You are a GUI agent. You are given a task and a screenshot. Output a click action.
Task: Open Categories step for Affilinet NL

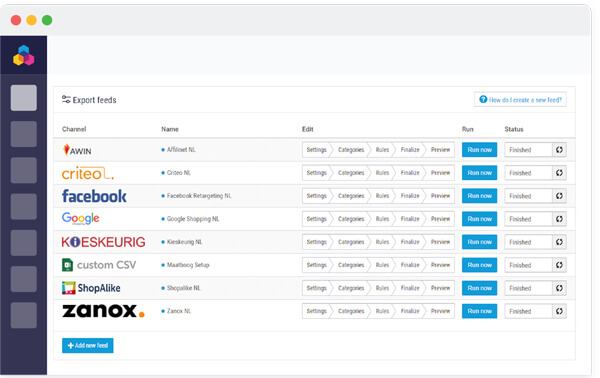[x=351, y=150]
